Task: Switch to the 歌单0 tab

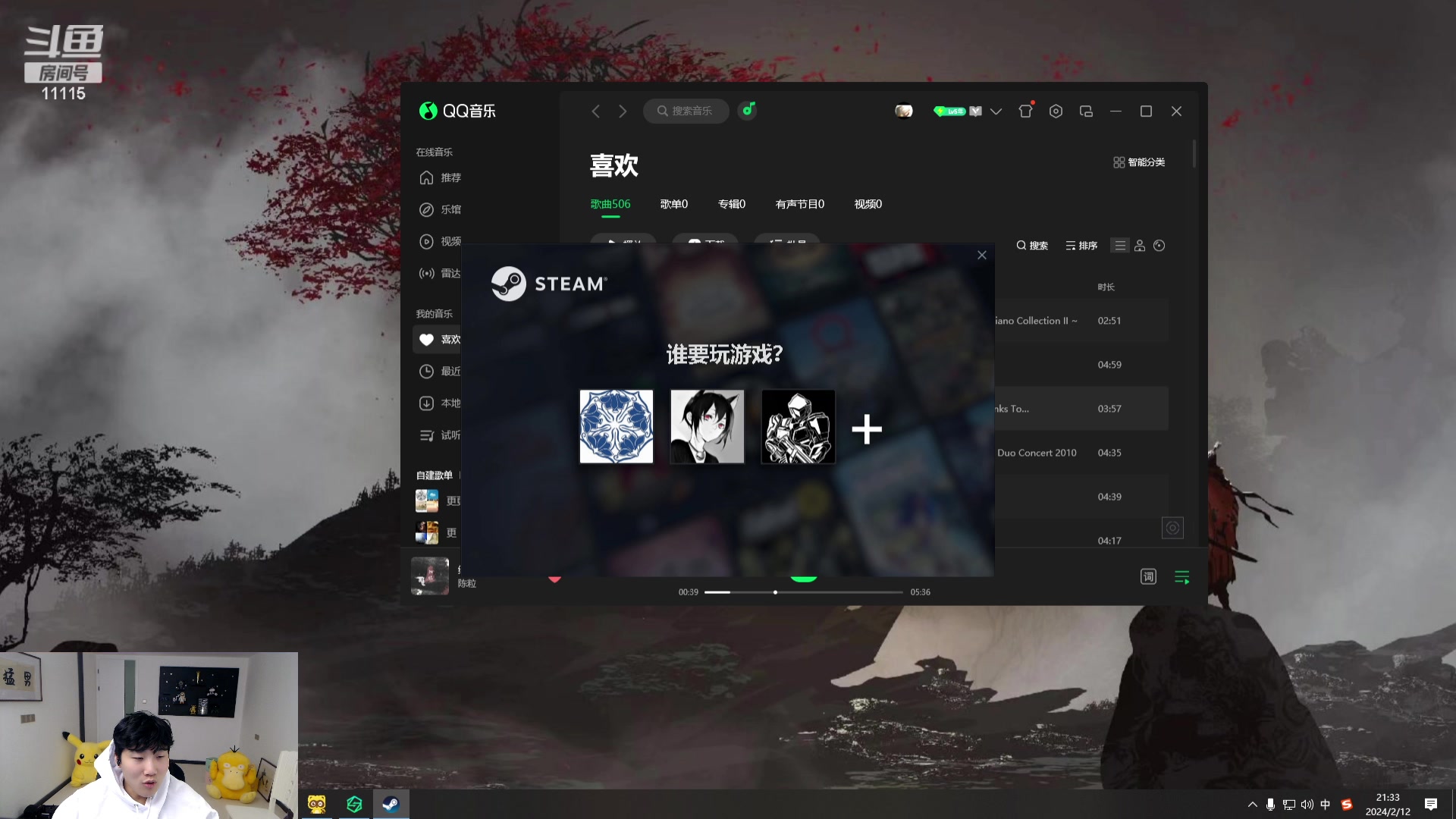Action: 674,204
